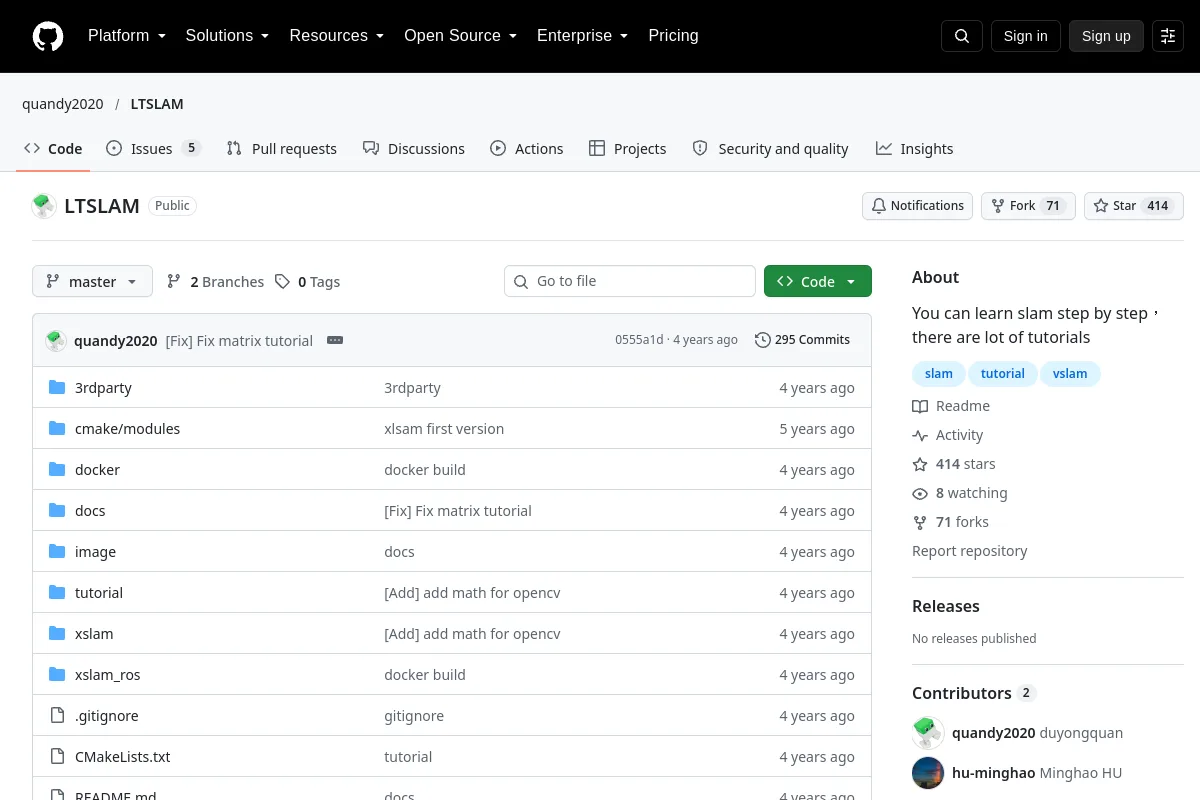
Task: Open the Pricing link
Action: (x=673, y=36)
